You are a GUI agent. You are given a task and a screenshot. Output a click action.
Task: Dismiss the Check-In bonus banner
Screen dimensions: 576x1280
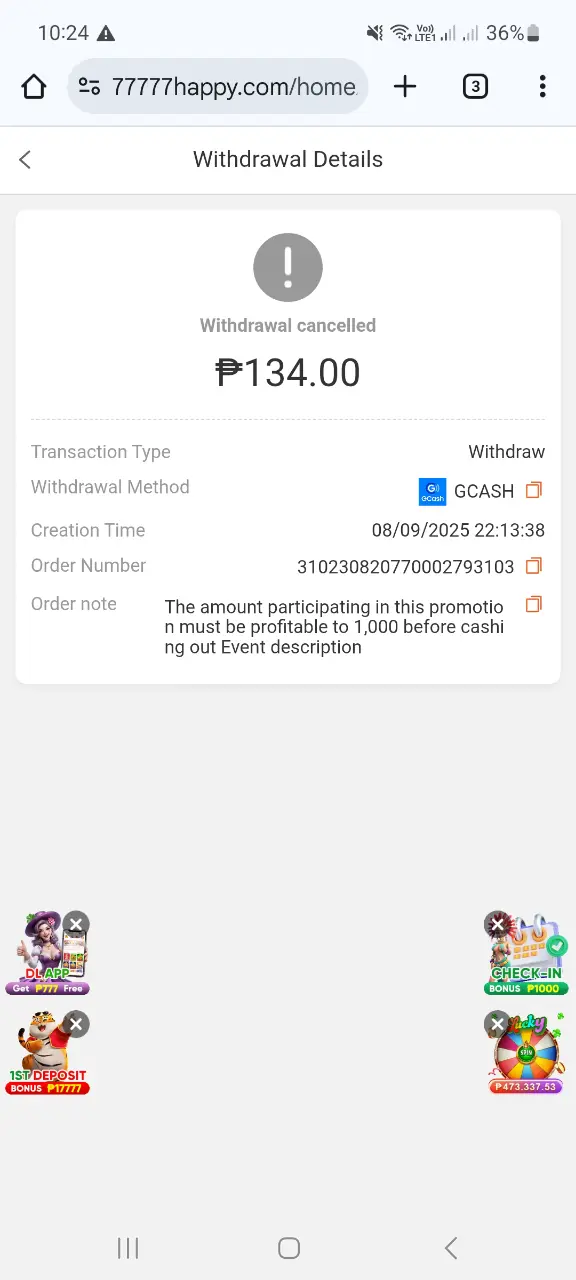coord(497,924)
